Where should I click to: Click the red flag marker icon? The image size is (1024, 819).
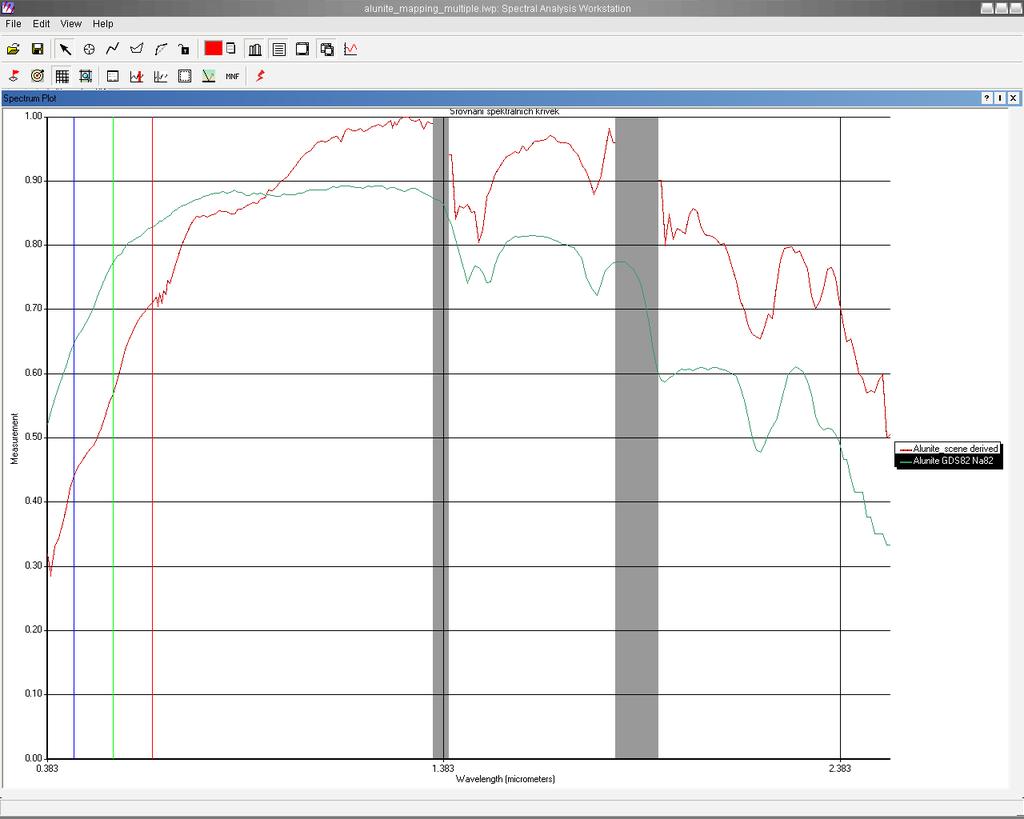click(13, 76)
